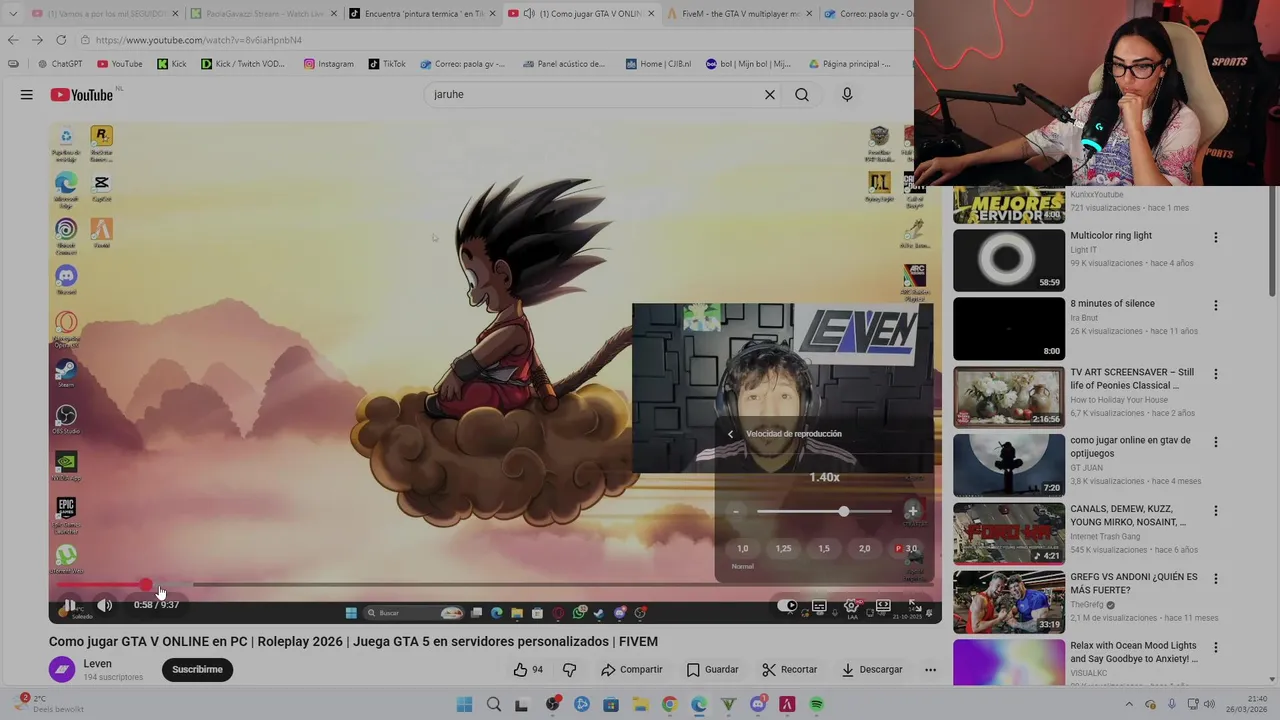
Task: Pause the video with the player button
Action: click(69, 605)
